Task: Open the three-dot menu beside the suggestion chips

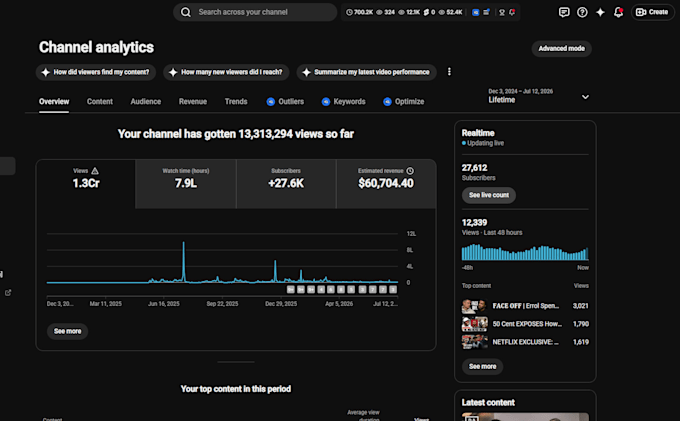Action: click(449, 72)
